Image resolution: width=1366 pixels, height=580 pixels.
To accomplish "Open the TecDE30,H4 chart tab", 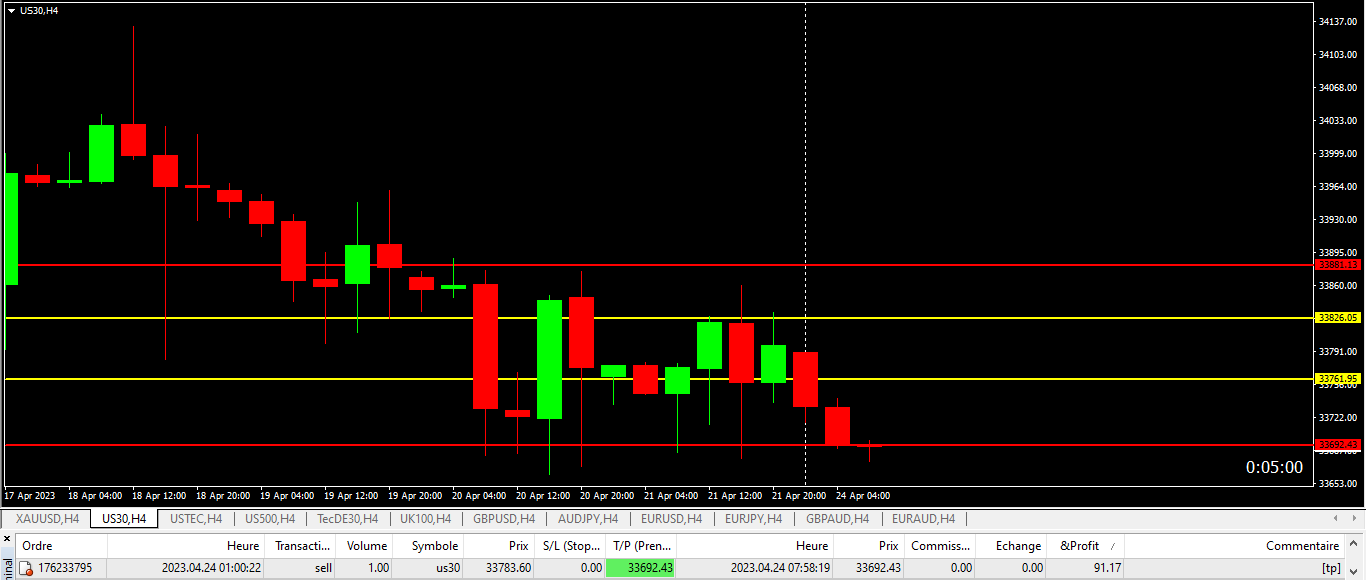I will coord(347,519).
